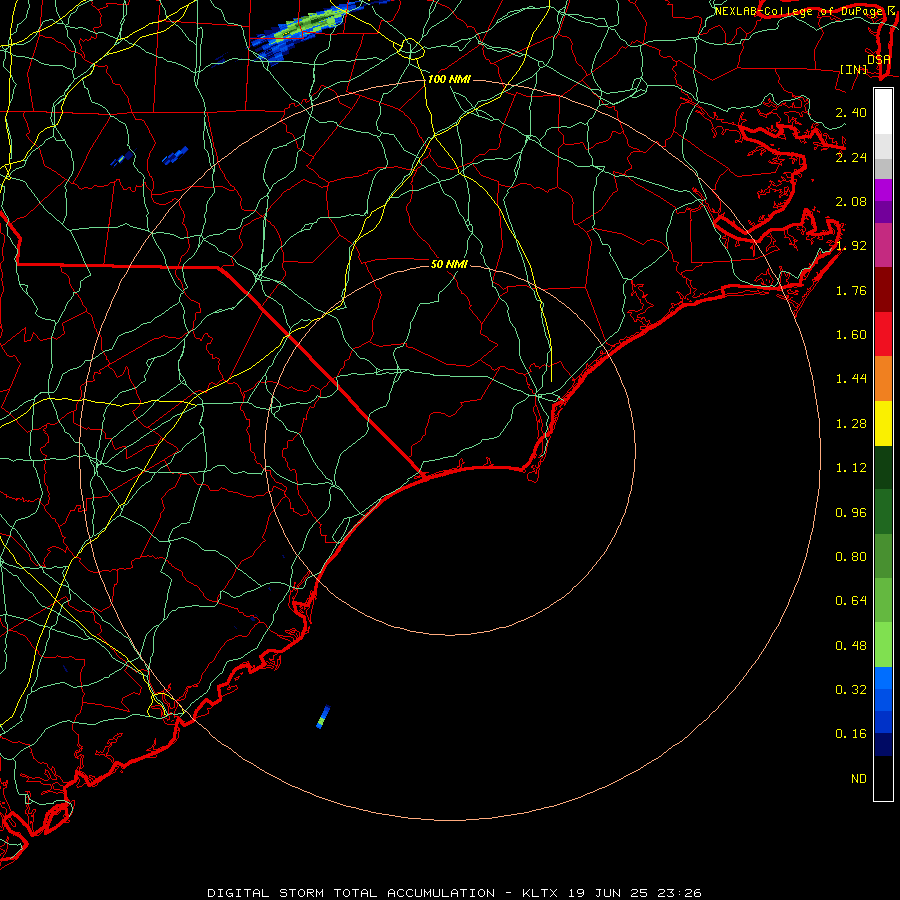Click the "50 NMI" range ring label

(x=449, y=264)
